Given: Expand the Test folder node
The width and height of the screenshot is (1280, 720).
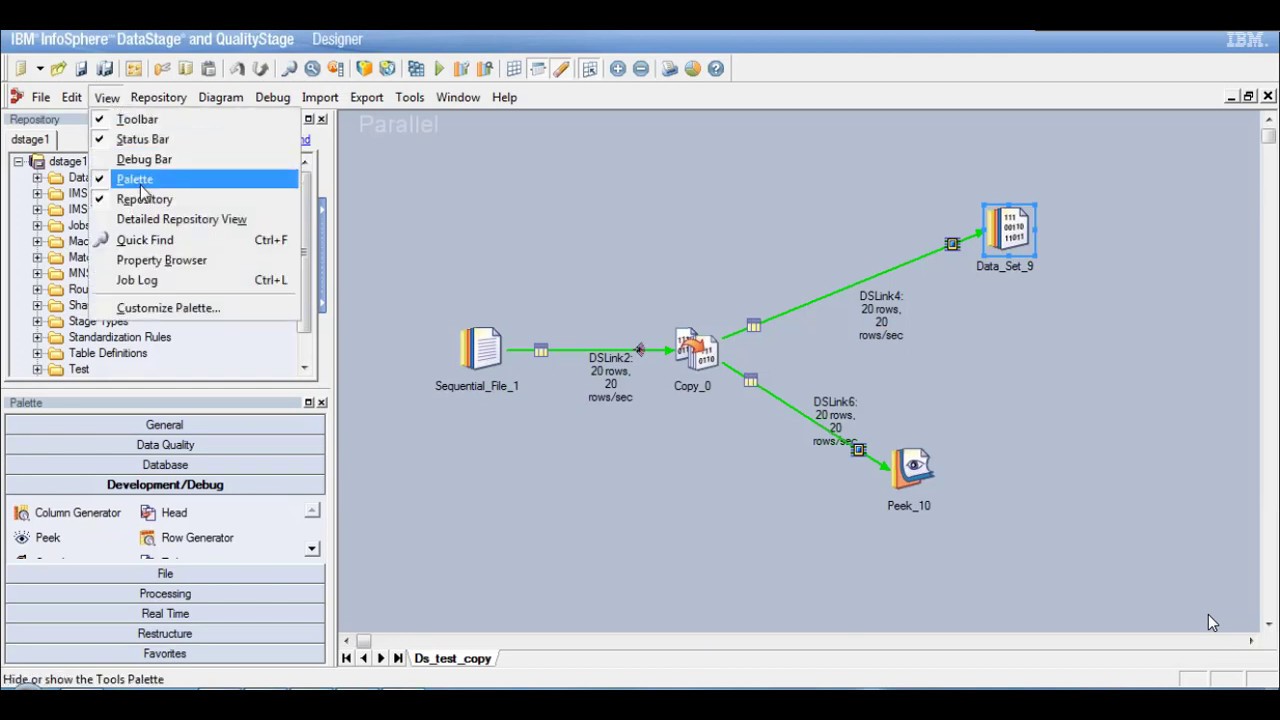Looking at the screenshot, I should [x=38, y=369].
